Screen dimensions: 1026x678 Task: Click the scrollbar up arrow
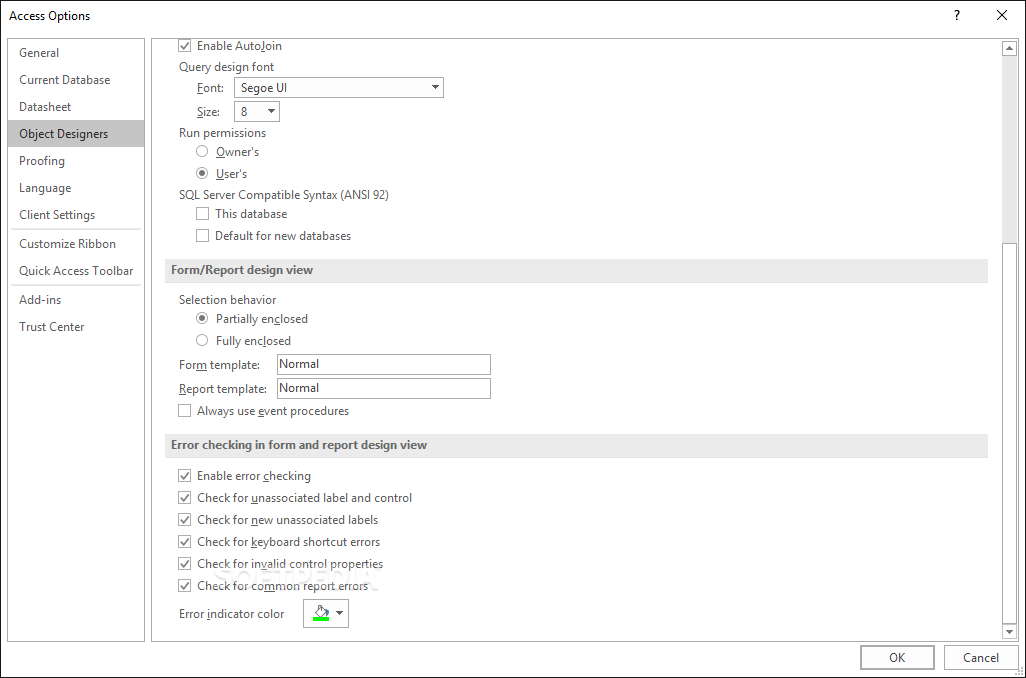(x=1009, y=48)
